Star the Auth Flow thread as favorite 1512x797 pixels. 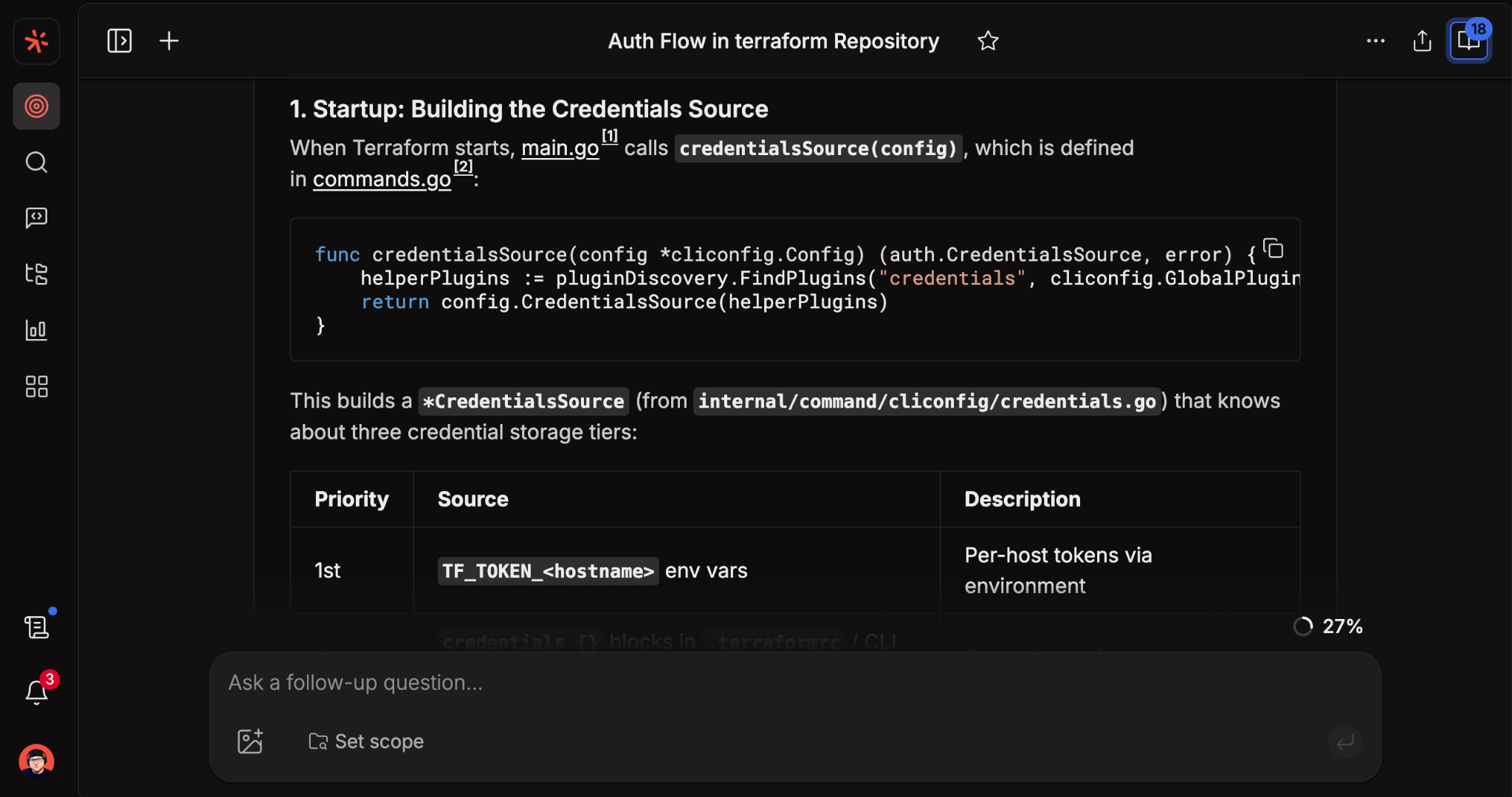coord(988,41)
